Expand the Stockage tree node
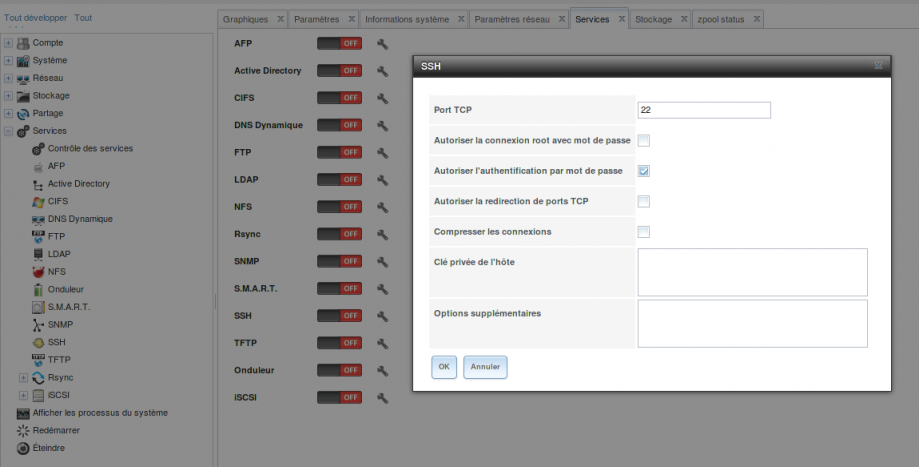The image size is (919, 467). [x=9, y=96]
